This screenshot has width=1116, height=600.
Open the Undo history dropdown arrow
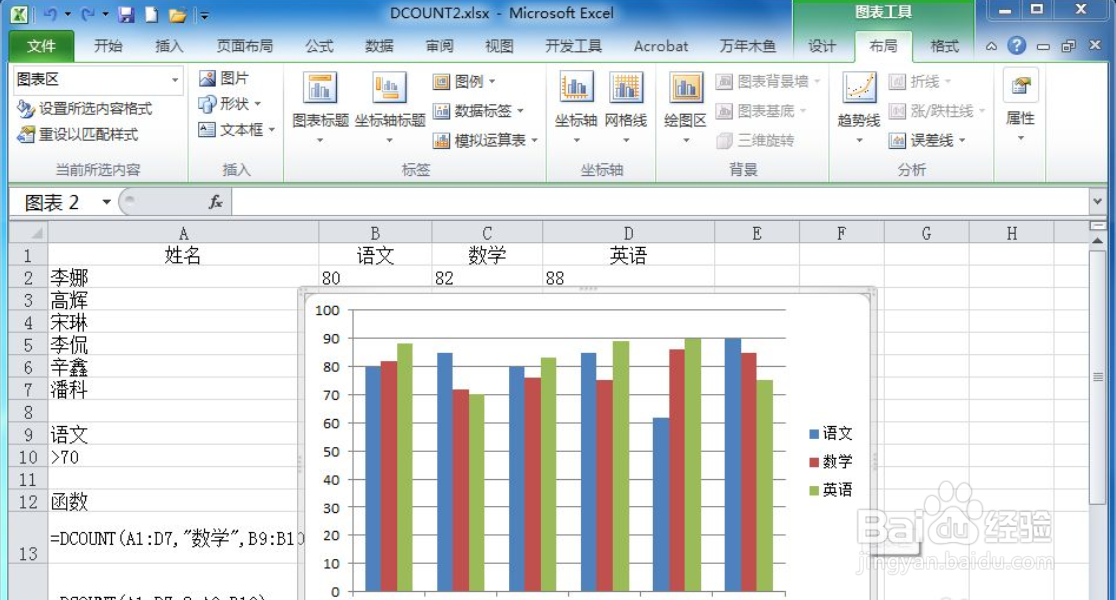[68, 14]
